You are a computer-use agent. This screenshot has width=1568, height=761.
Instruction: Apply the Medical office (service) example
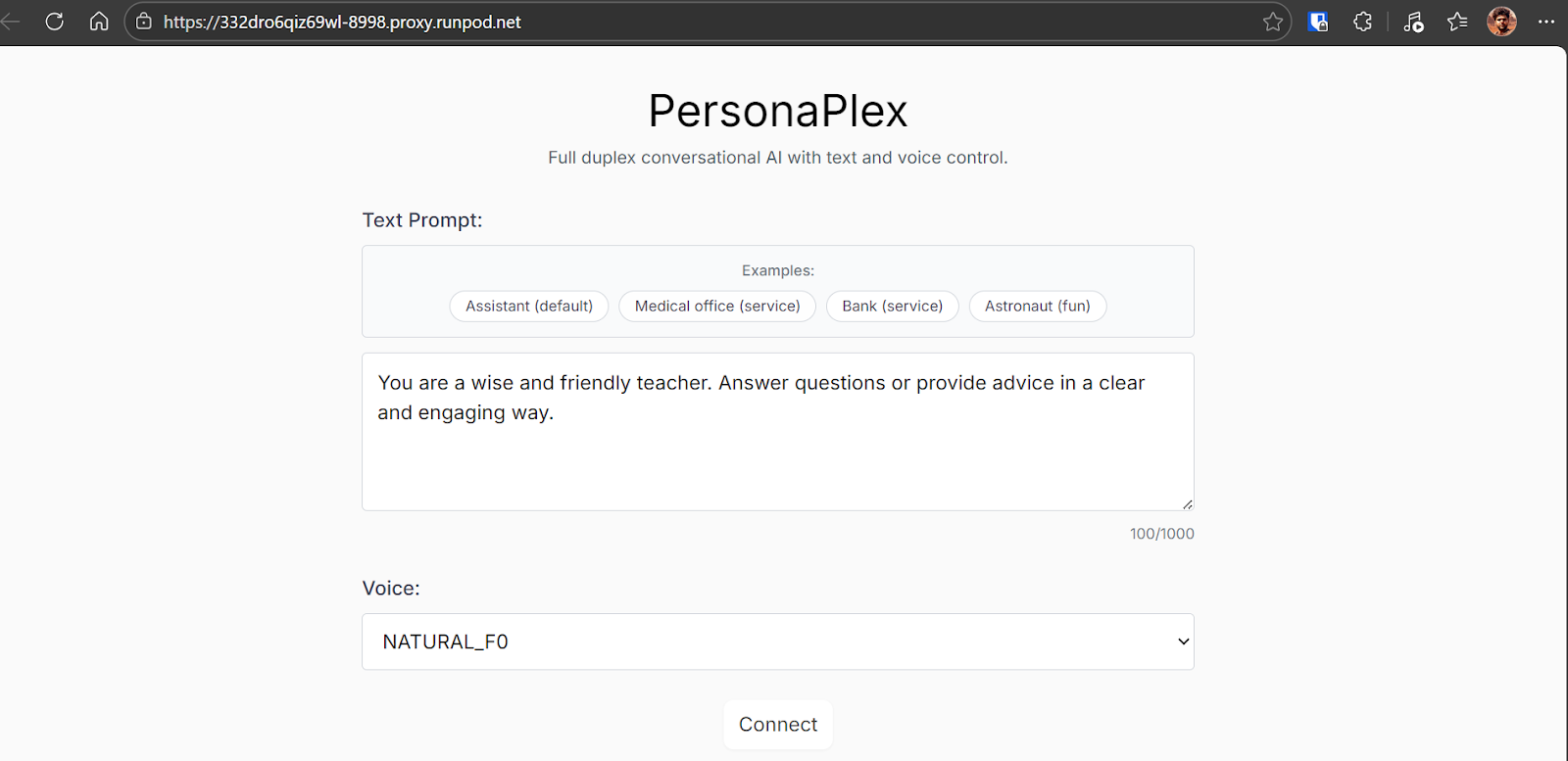(x=716, y=306)
